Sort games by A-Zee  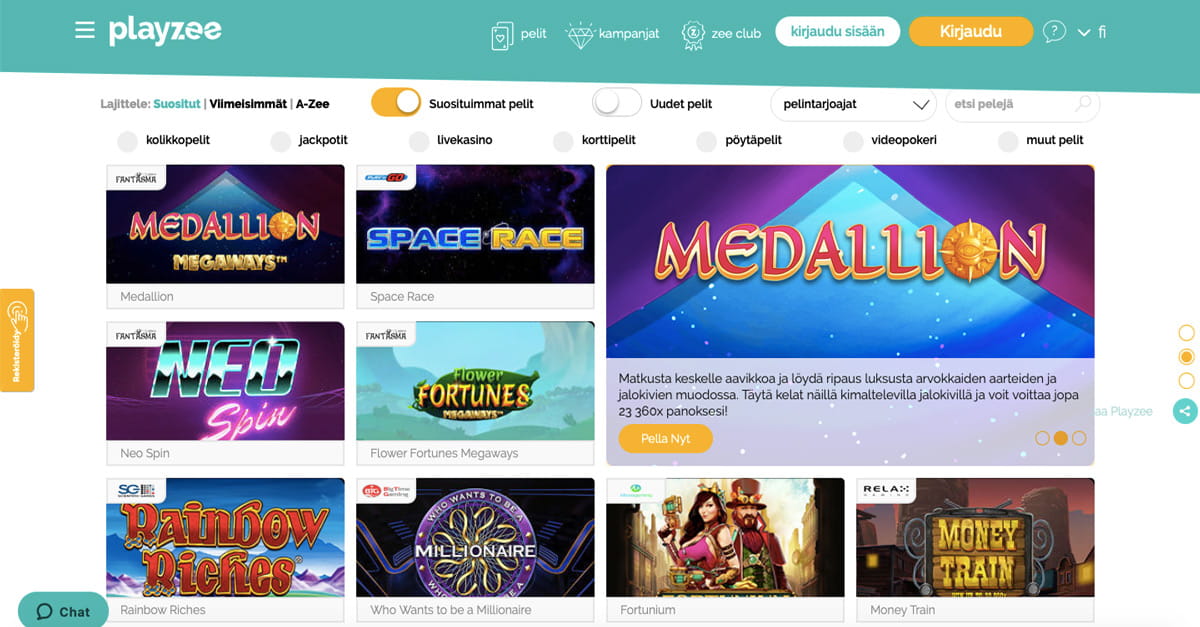(x=312, y=104)
